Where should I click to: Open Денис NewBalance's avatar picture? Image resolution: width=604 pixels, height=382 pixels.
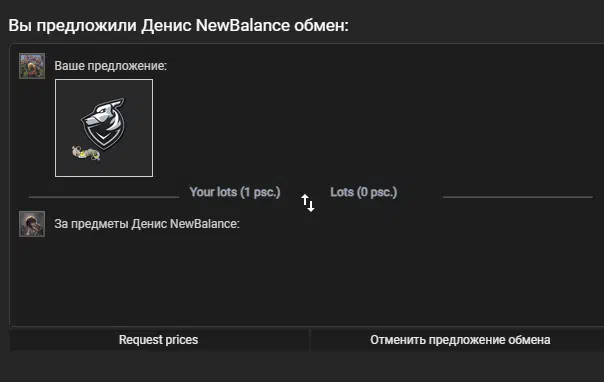click(32, 224)
